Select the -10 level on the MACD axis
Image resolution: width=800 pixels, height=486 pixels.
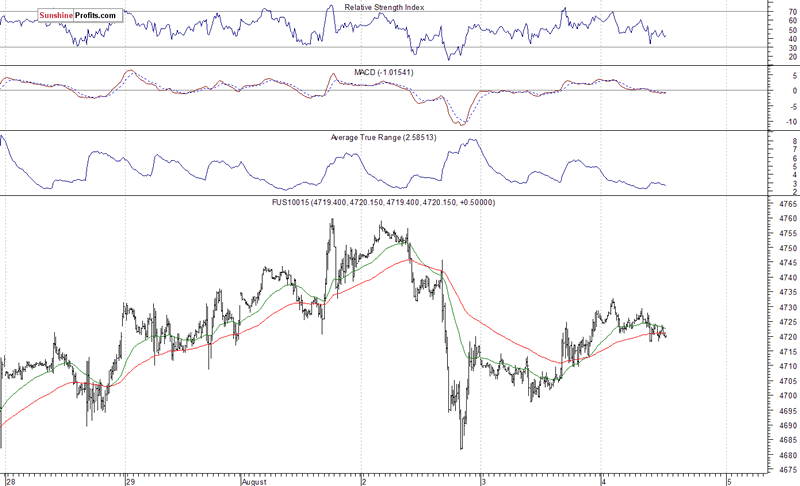click(x=764, y=121)
